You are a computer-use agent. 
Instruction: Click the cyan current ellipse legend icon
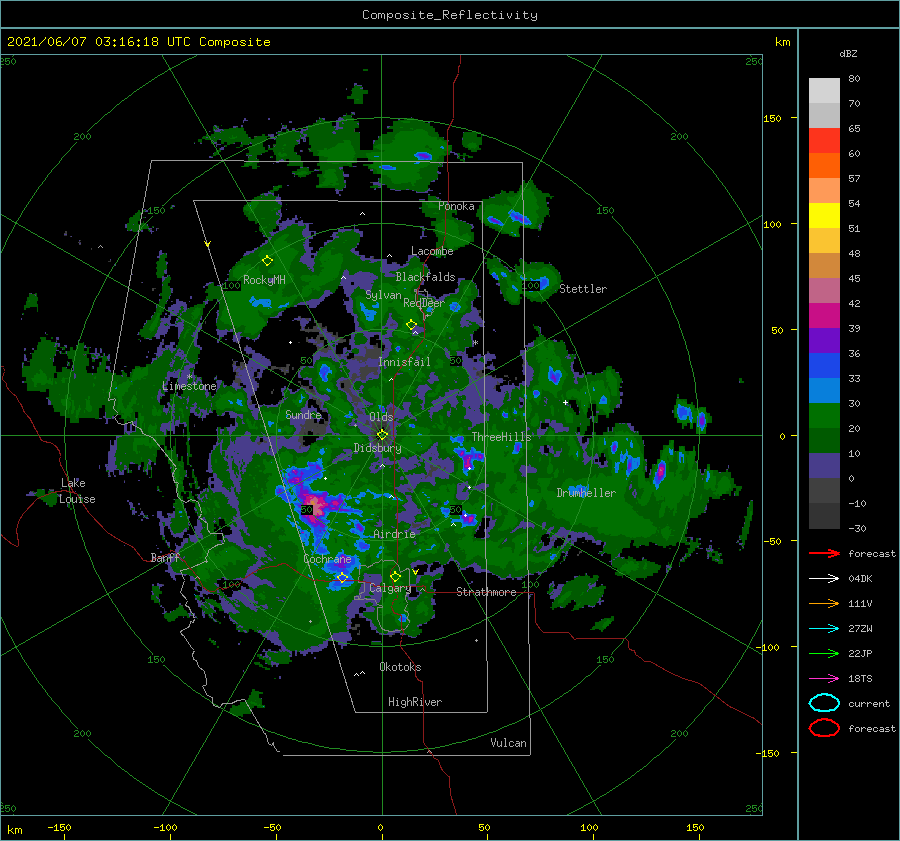824,703
